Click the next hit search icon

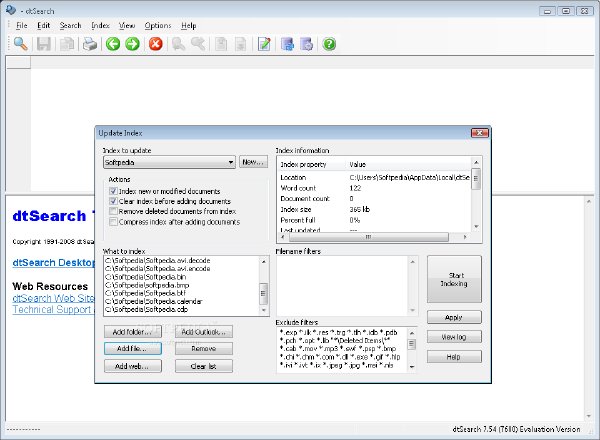[x=198, y=44]
